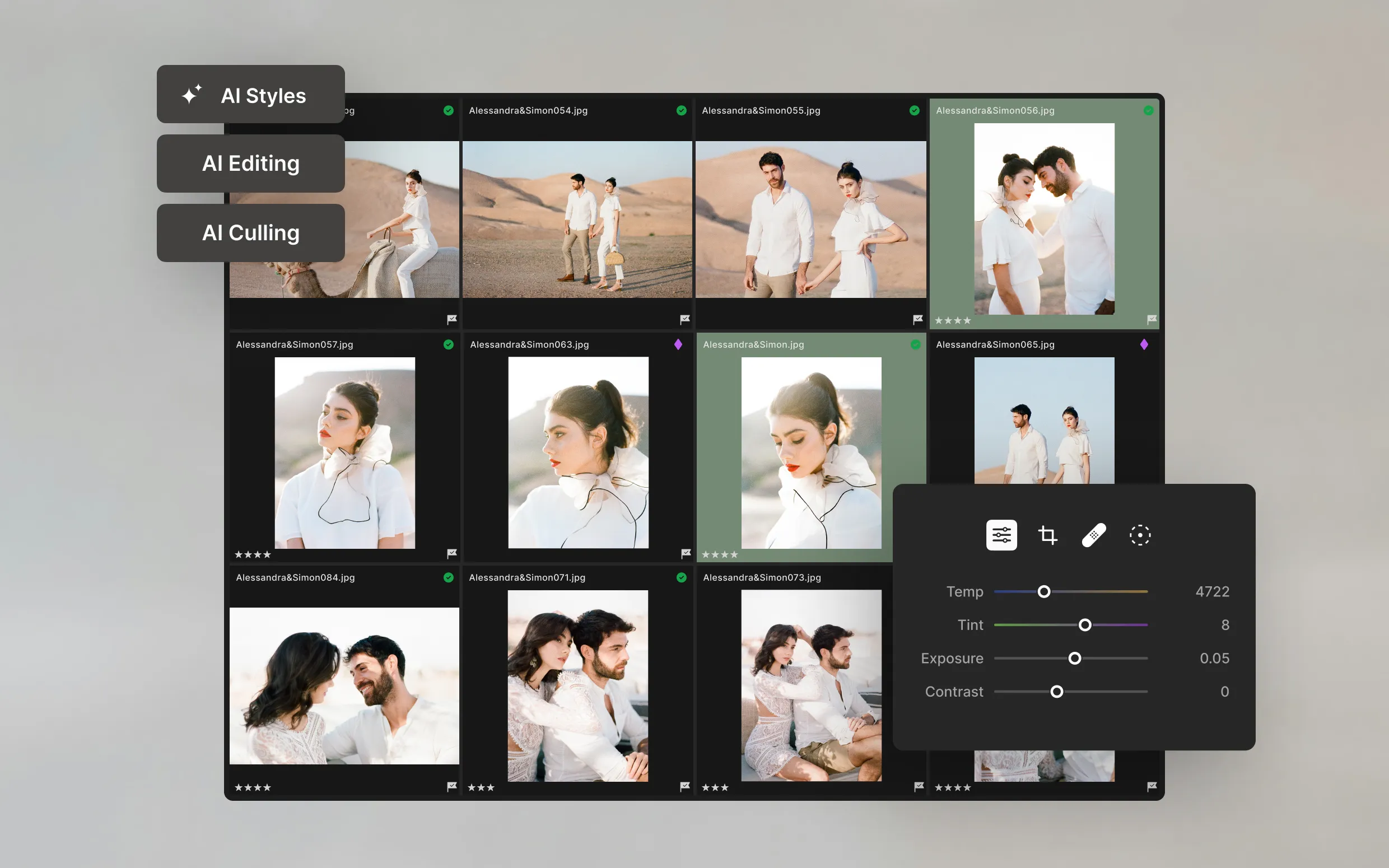Select Alessandra&Simon065.jpg thumbnail
This screenshot has height=868, width=1389.
[x=1044, y=420]
